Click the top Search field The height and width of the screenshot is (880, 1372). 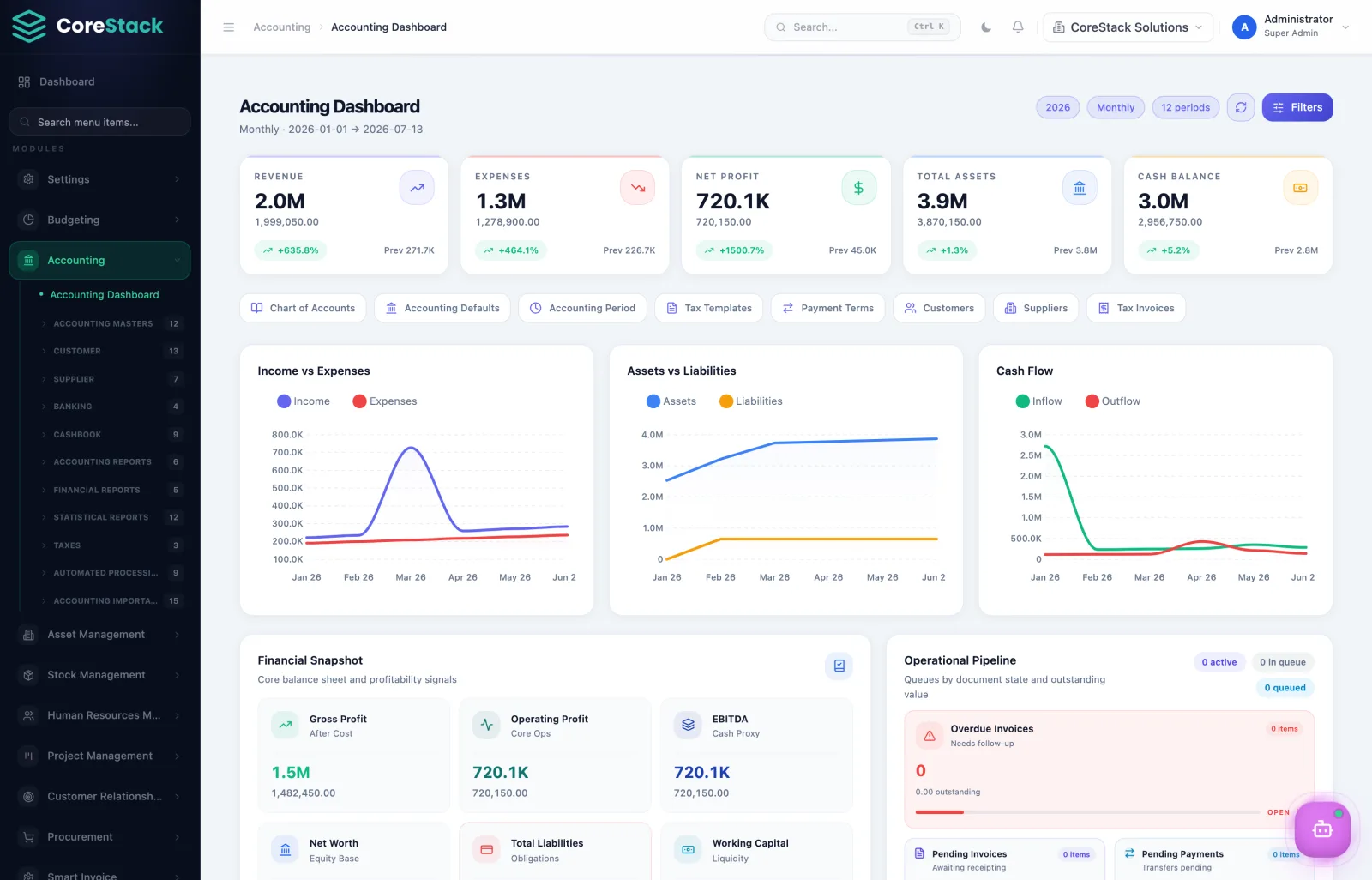point(863,27)
